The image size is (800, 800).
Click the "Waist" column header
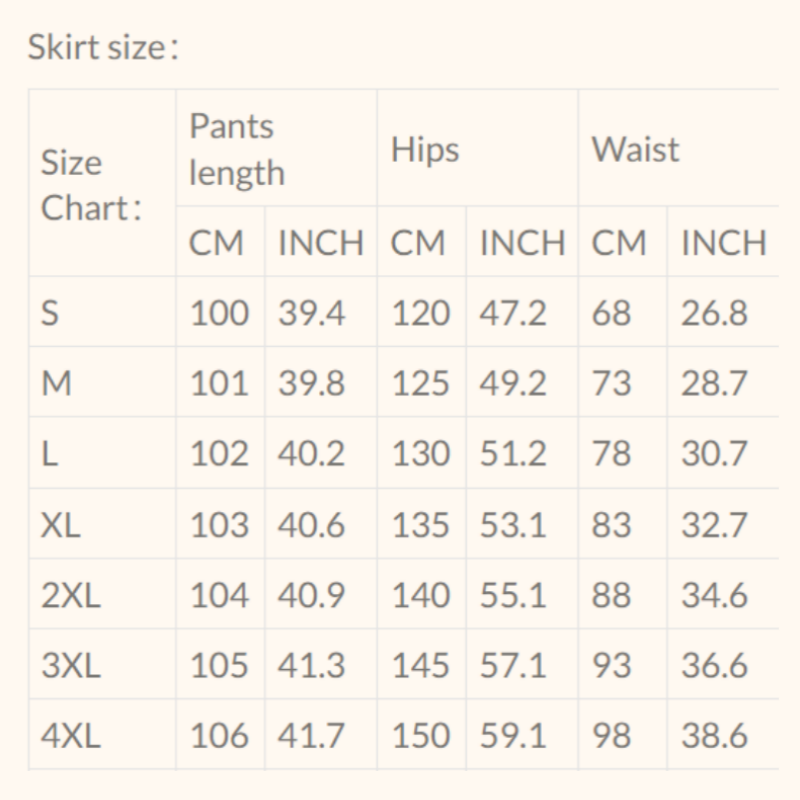pyautogui.click(x=635, y=150)
